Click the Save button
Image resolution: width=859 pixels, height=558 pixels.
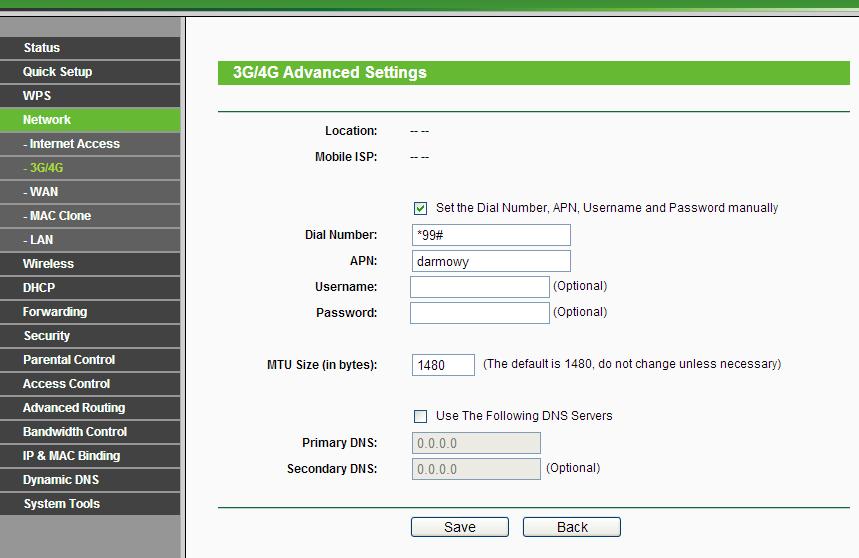click(x=459, y=527)
